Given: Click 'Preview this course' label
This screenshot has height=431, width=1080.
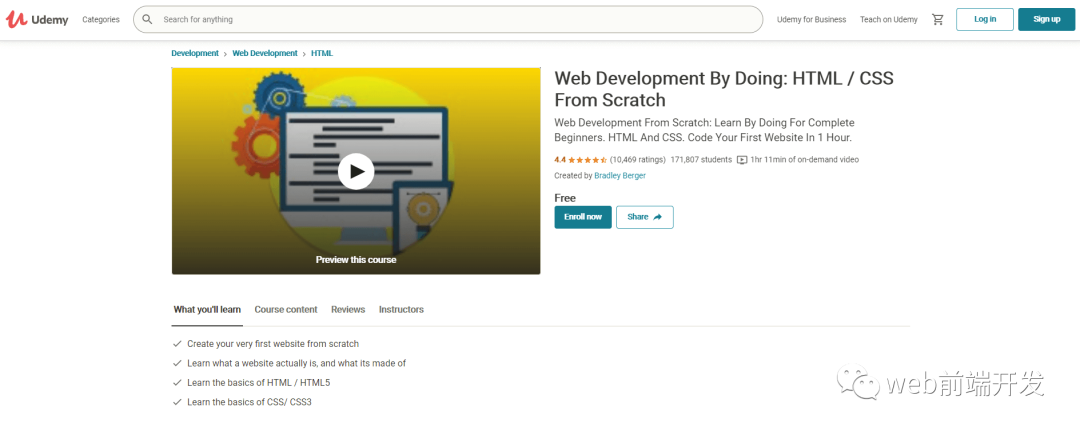Looking at the screenshot, I should [x=356, y=260].
